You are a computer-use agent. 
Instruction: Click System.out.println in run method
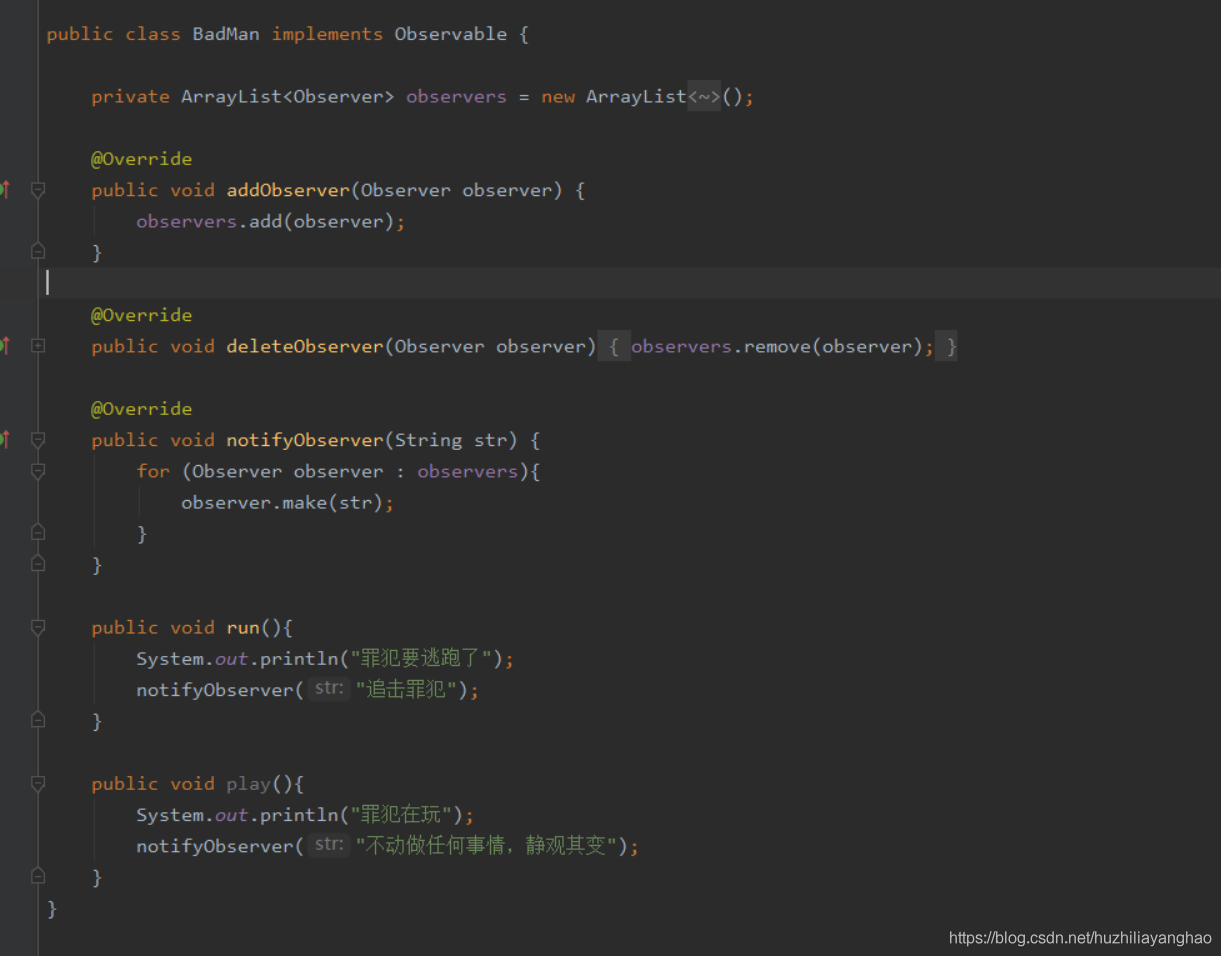237,658
